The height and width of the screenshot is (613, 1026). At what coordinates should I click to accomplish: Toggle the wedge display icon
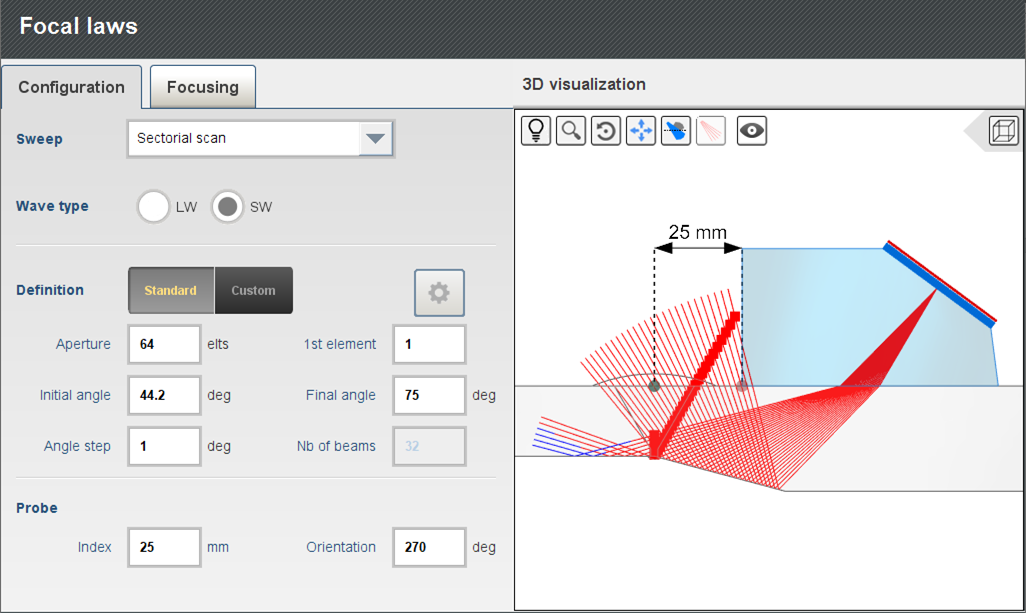(x=675, y=130)
